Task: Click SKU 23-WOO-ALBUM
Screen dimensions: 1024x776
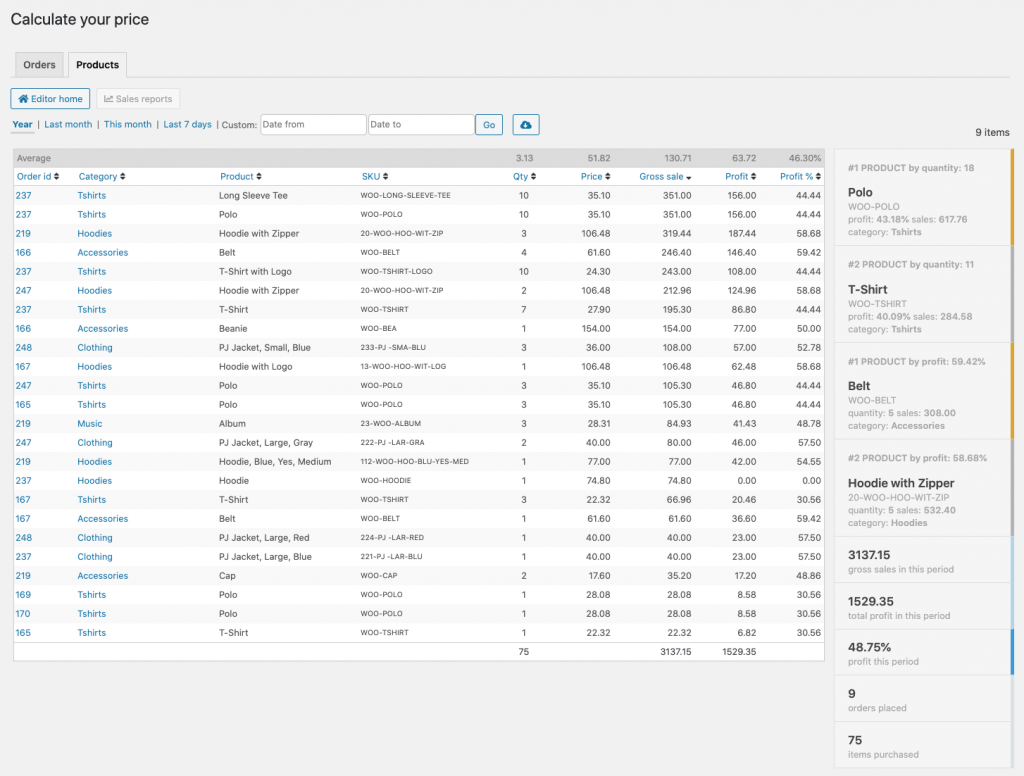Action: [x=391, y=423]
